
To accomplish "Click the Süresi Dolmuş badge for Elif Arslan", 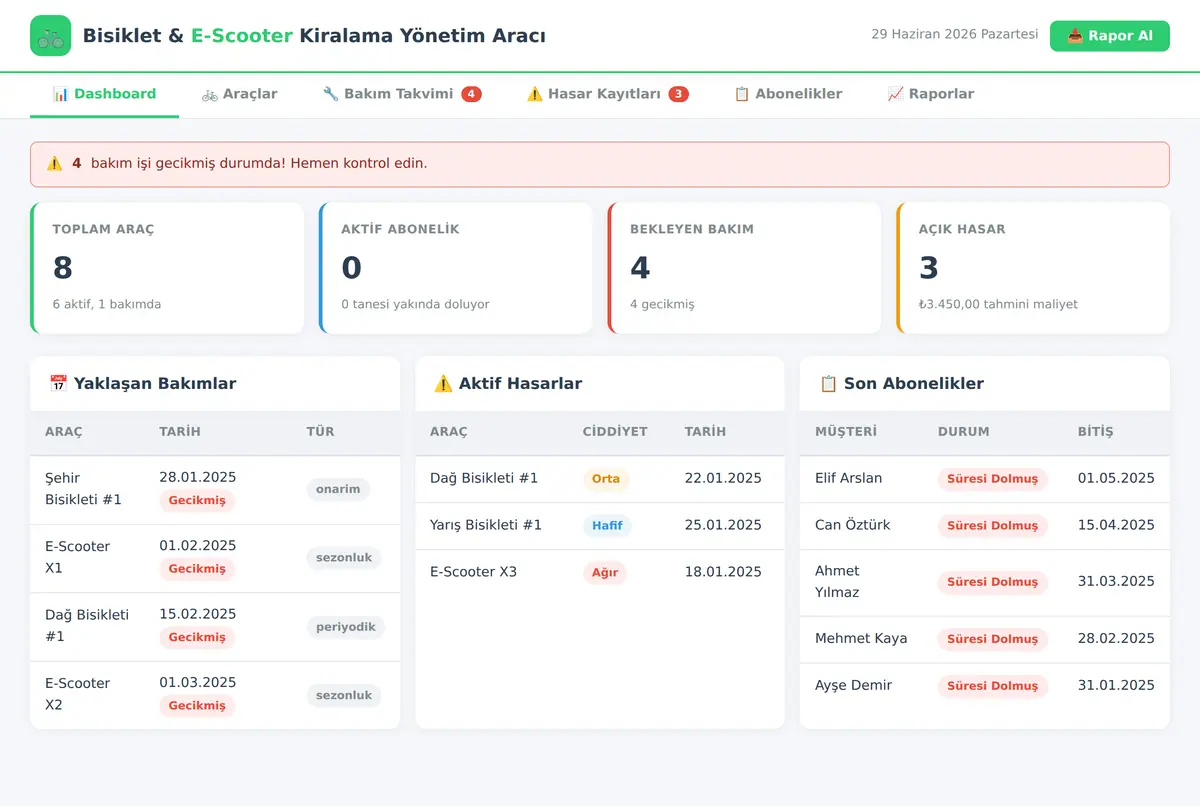I will pos(993,479).
